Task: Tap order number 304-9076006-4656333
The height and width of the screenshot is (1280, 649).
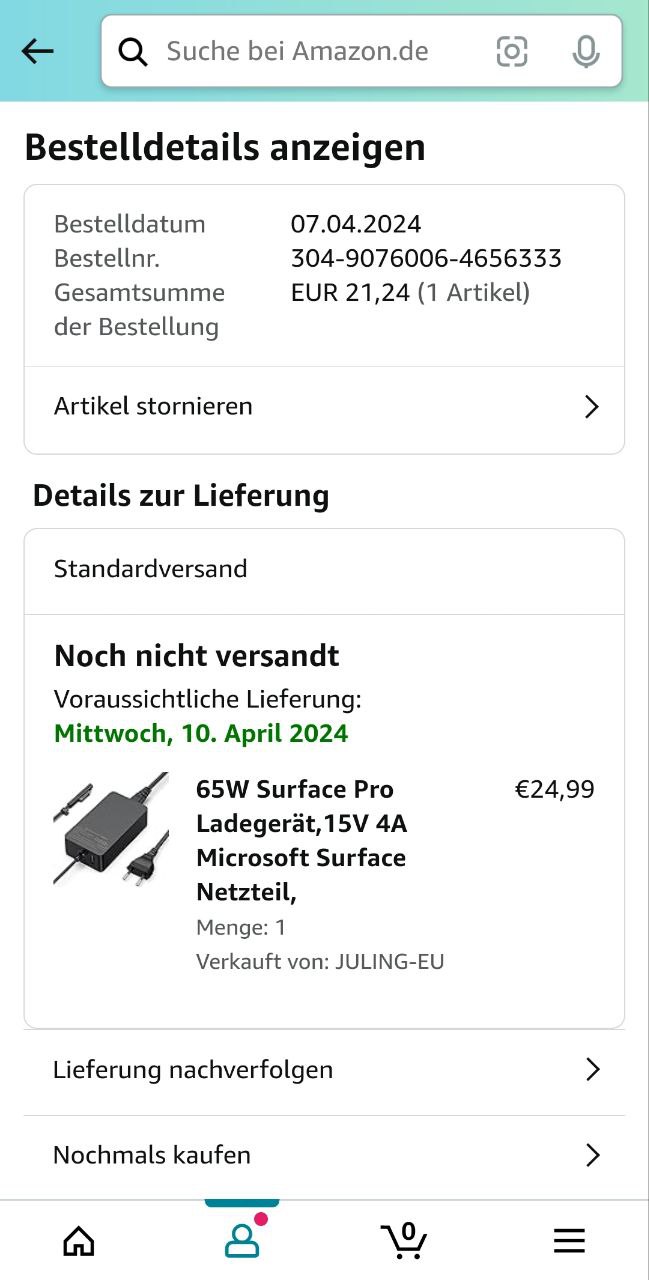Action: [x=426, y=259]
